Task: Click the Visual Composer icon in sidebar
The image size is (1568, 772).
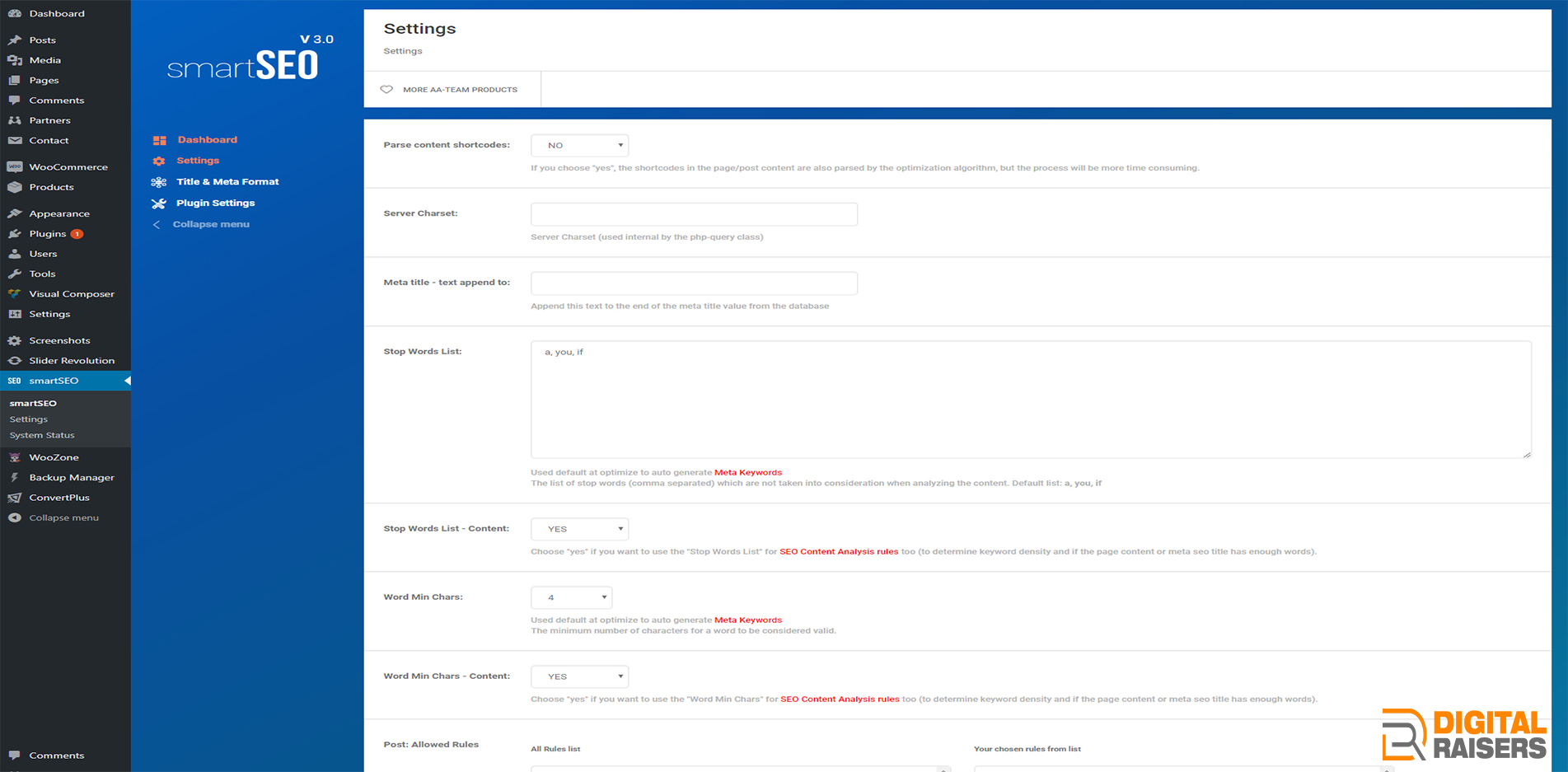Action: (x=15, y=294)
